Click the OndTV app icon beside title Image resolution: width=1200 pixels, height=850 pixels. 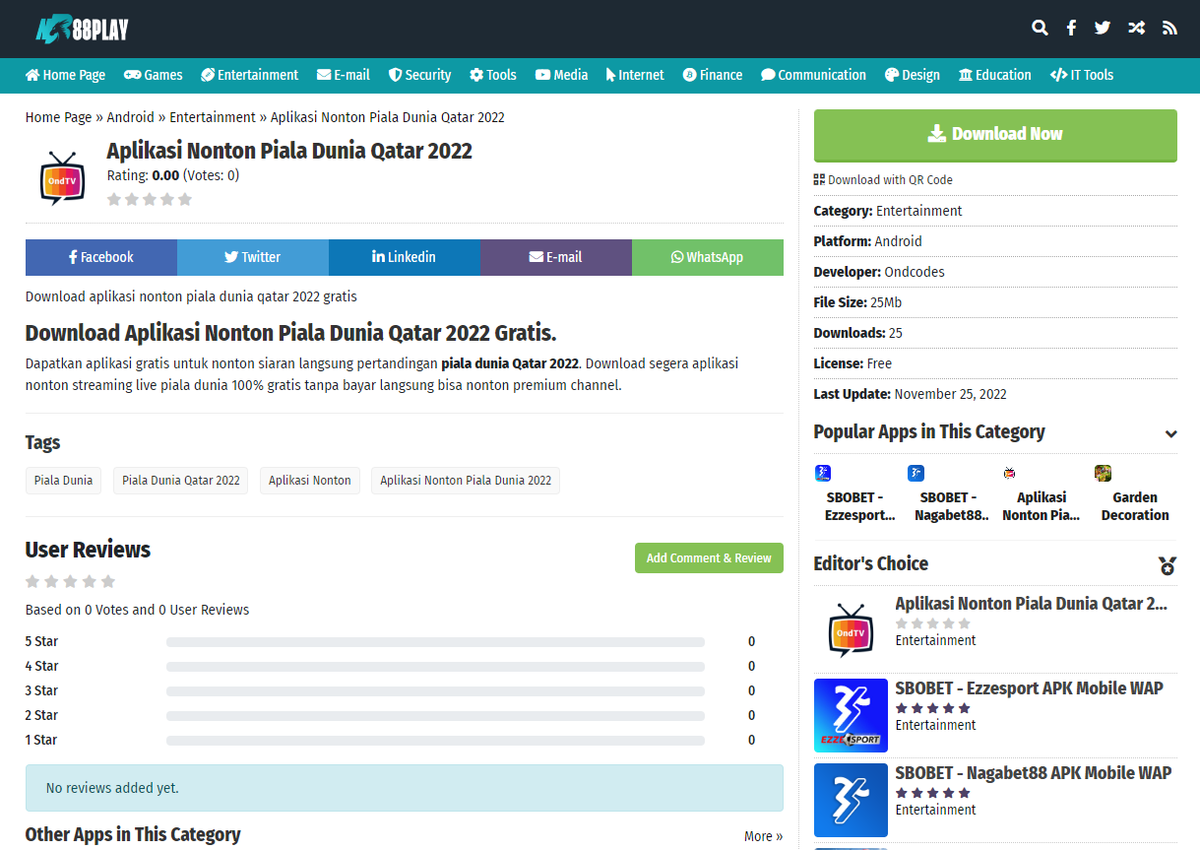coord(62,178)
